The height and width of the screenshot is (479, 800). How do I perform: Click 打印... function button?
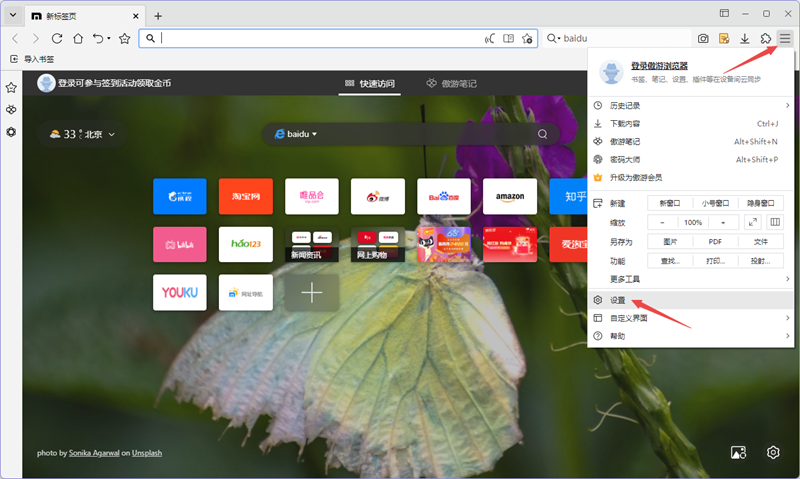click(715, 261)
